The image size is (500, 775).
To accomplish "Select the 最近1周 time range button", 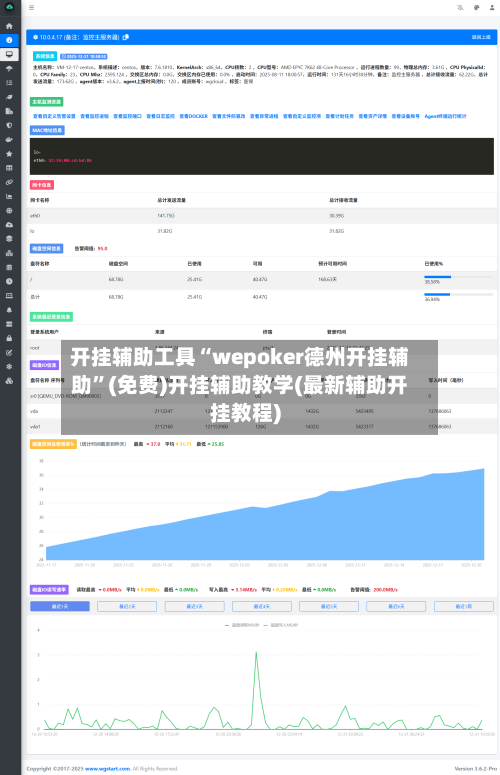I will pyautogui.click(x=464, y=606).
